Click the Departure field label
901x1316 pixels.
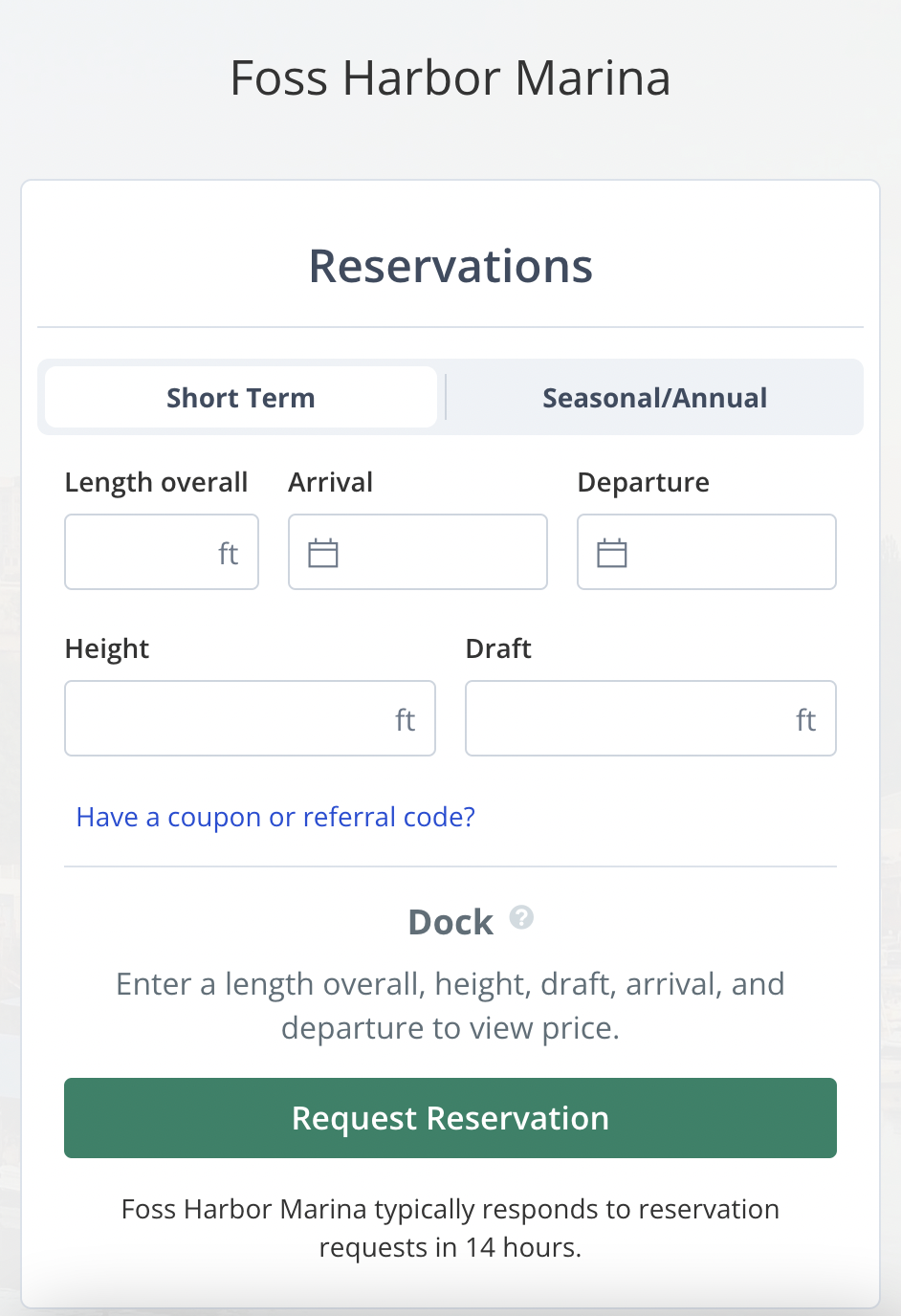(x=644, y=482)
